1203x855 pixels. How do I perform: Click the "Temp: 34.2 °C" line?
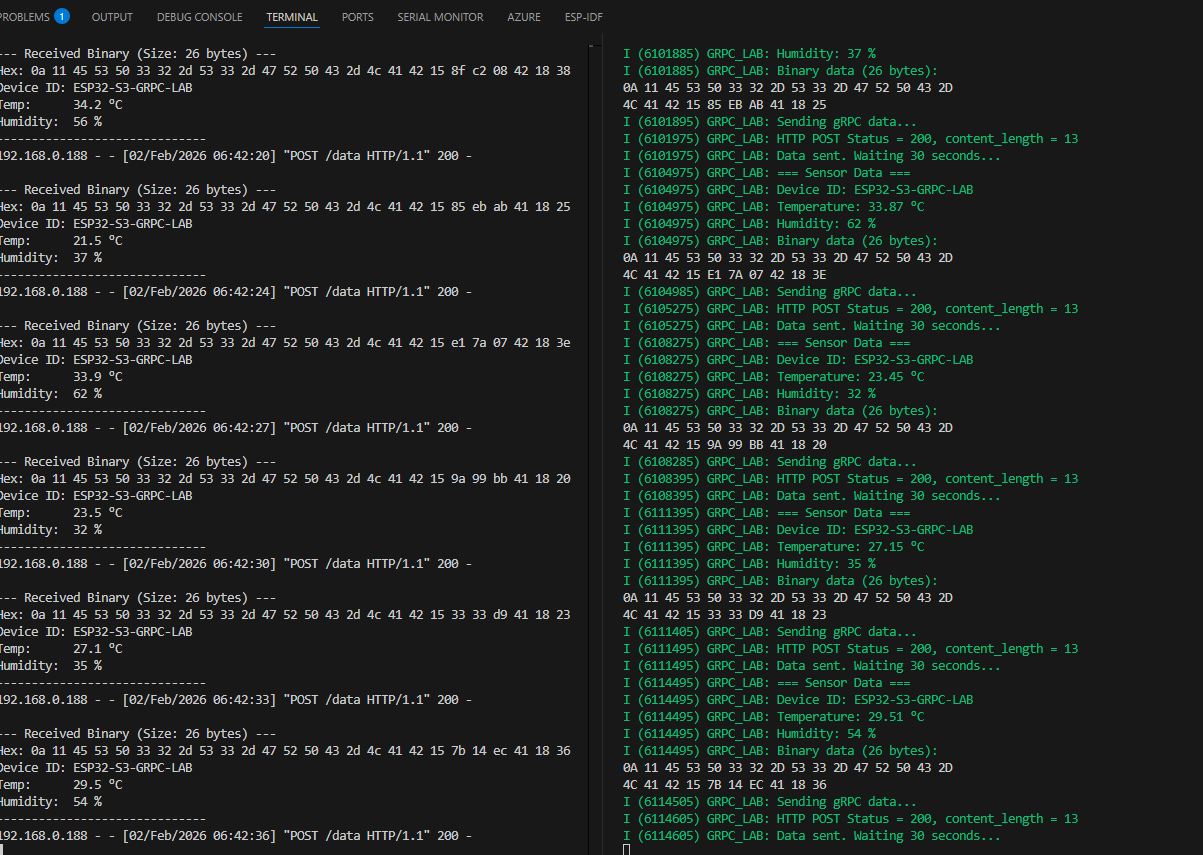pyautogui.click(x=61, y=105)
